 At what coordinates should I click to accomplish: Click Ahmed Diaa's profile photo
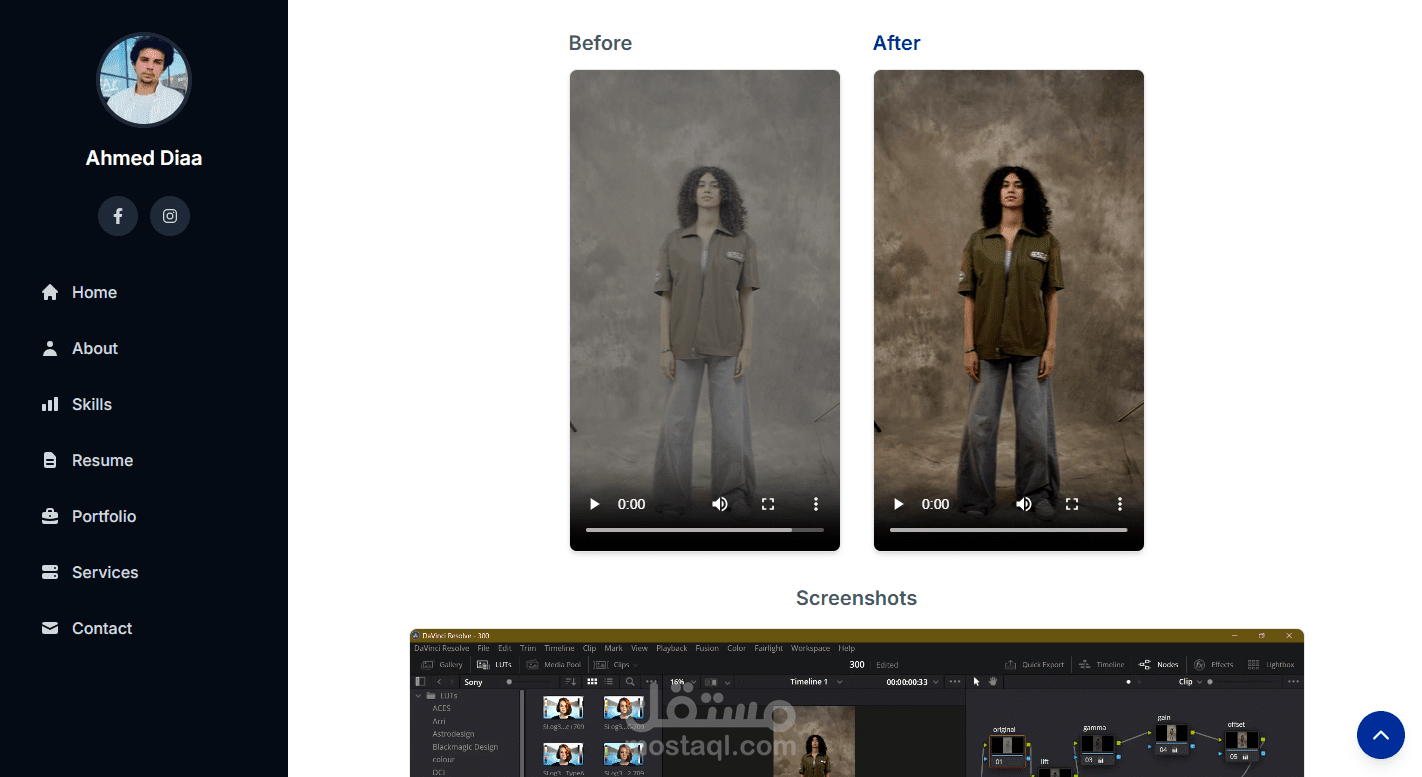(x=144, y=80)
